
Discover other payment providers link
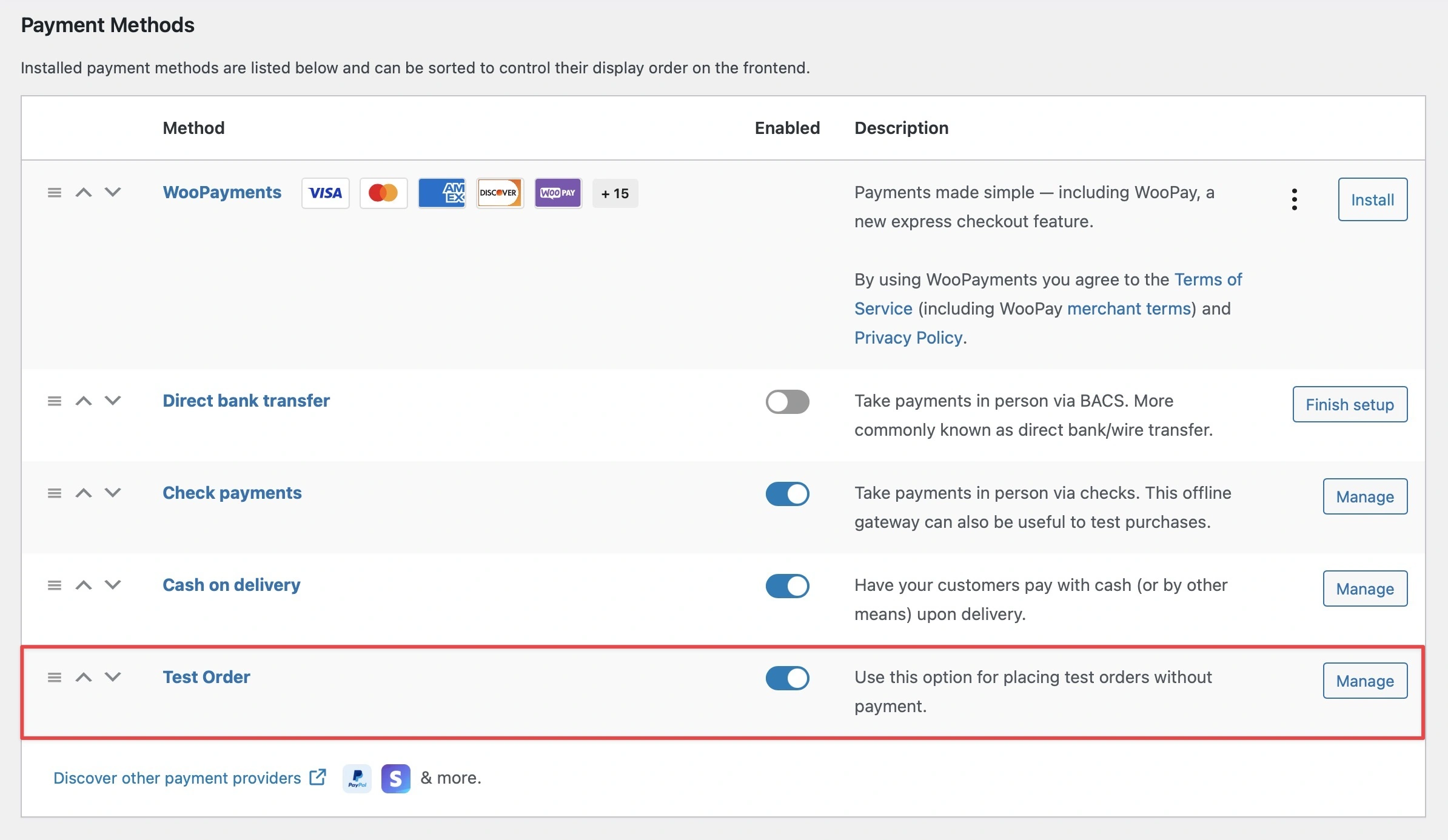click(190, 778)
